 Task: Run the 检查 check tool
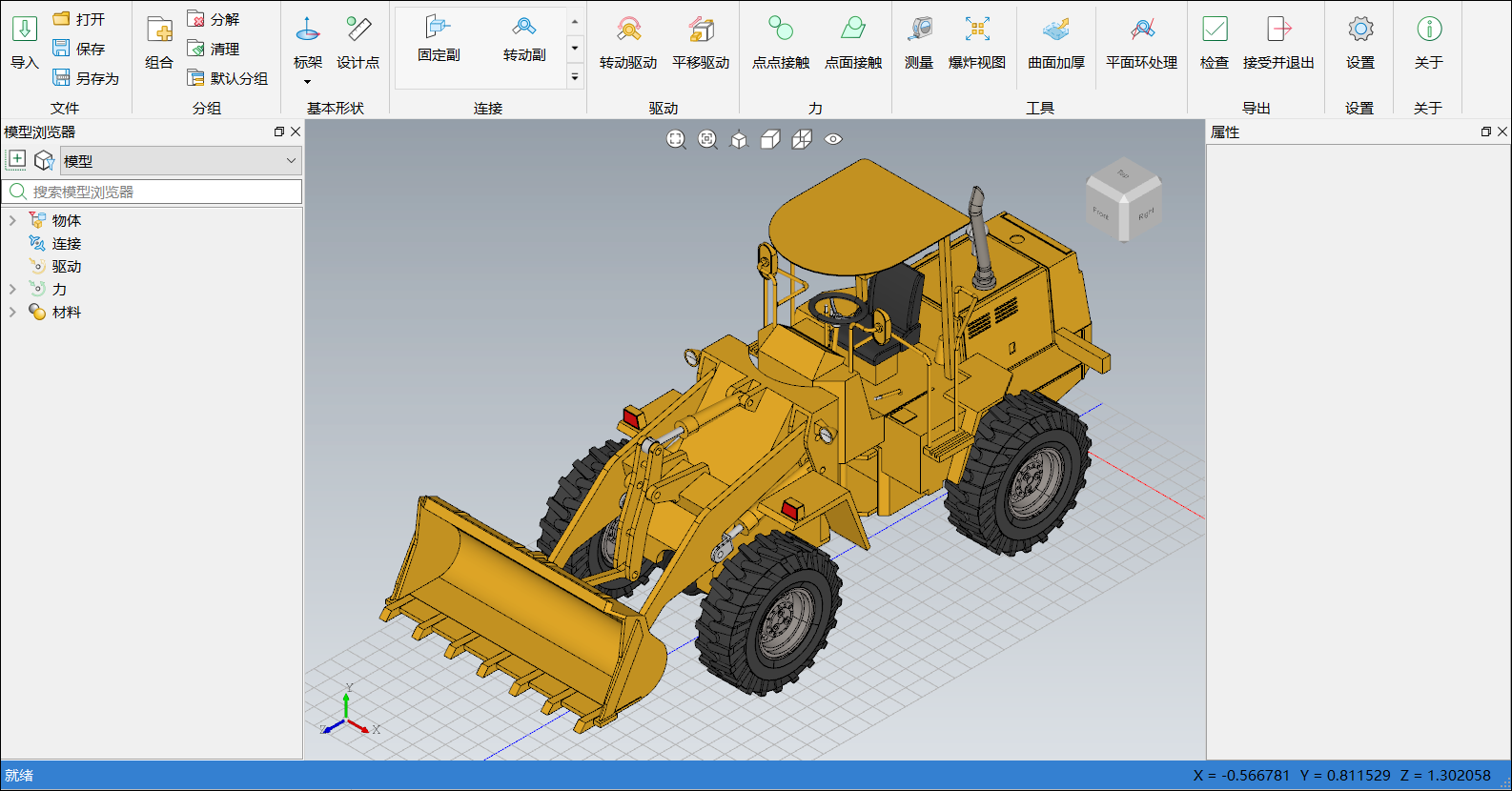click(x=1215, y=42)
